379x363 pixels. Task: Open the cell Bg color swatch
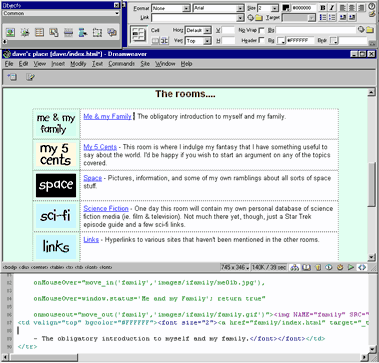pyautogui.click(x=282, y=41)
